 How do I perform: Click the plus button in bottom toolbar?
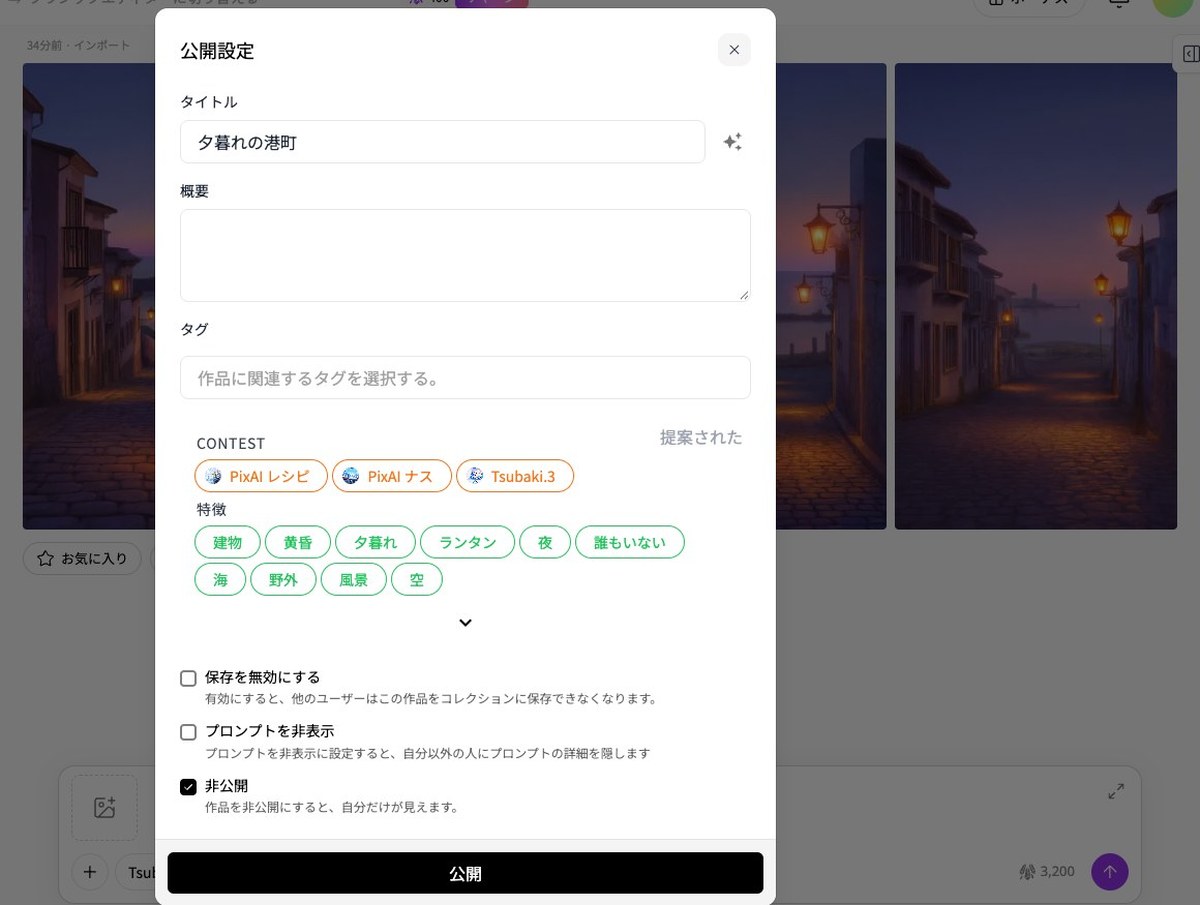(x=89, y=872)
